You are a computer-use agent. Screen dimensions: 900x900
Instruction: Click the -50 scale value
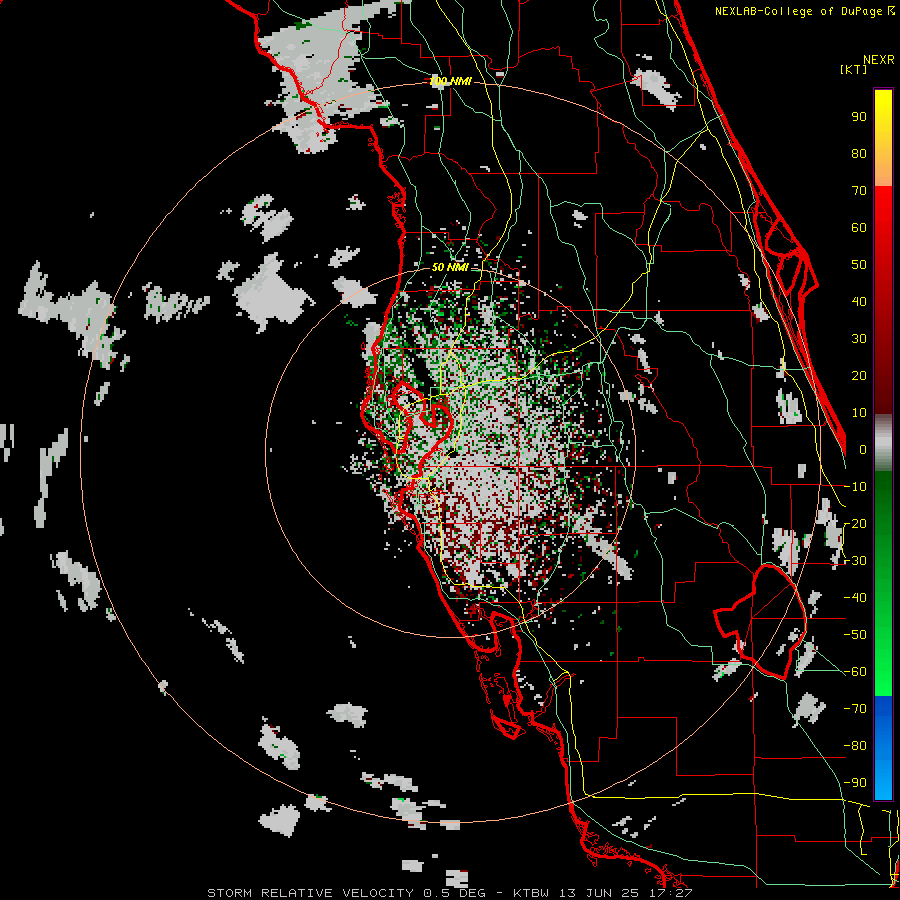pyautogui.click(x=855, y=635)
